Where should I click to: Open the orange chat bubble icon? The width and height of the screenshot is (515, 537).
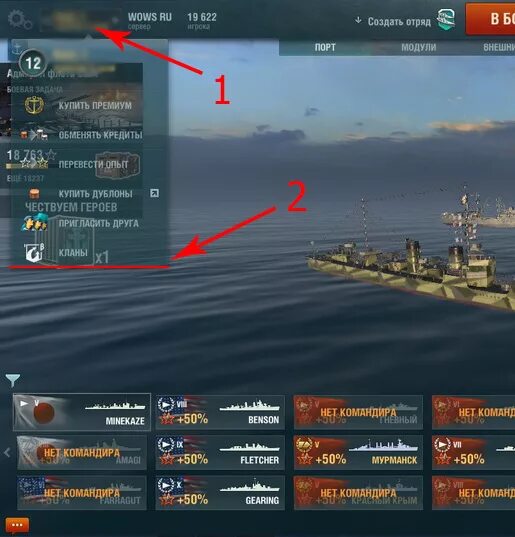click(17, 525)
